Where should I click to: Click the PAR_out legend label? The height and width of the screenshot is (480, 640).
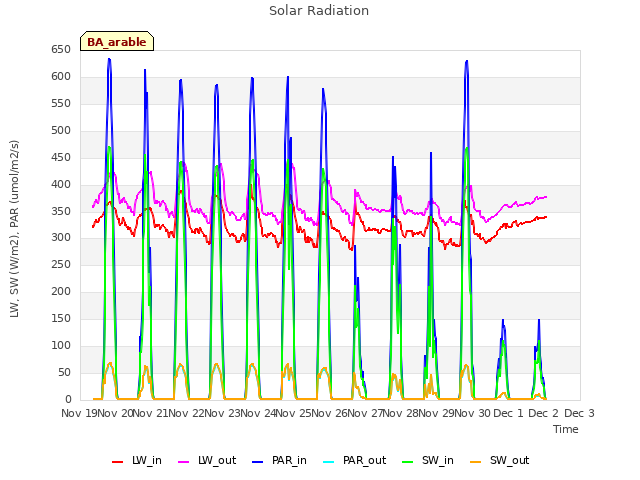point(364,460)
